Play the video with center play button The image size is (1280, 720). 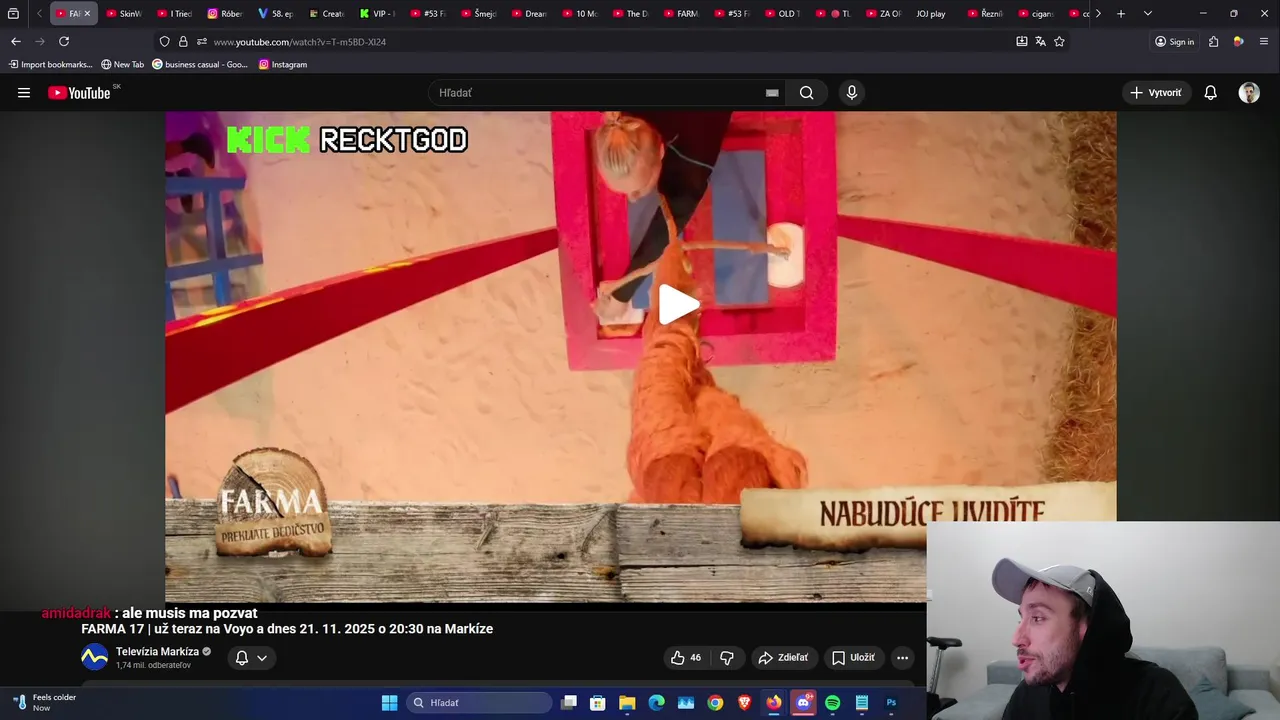[679, 305]
